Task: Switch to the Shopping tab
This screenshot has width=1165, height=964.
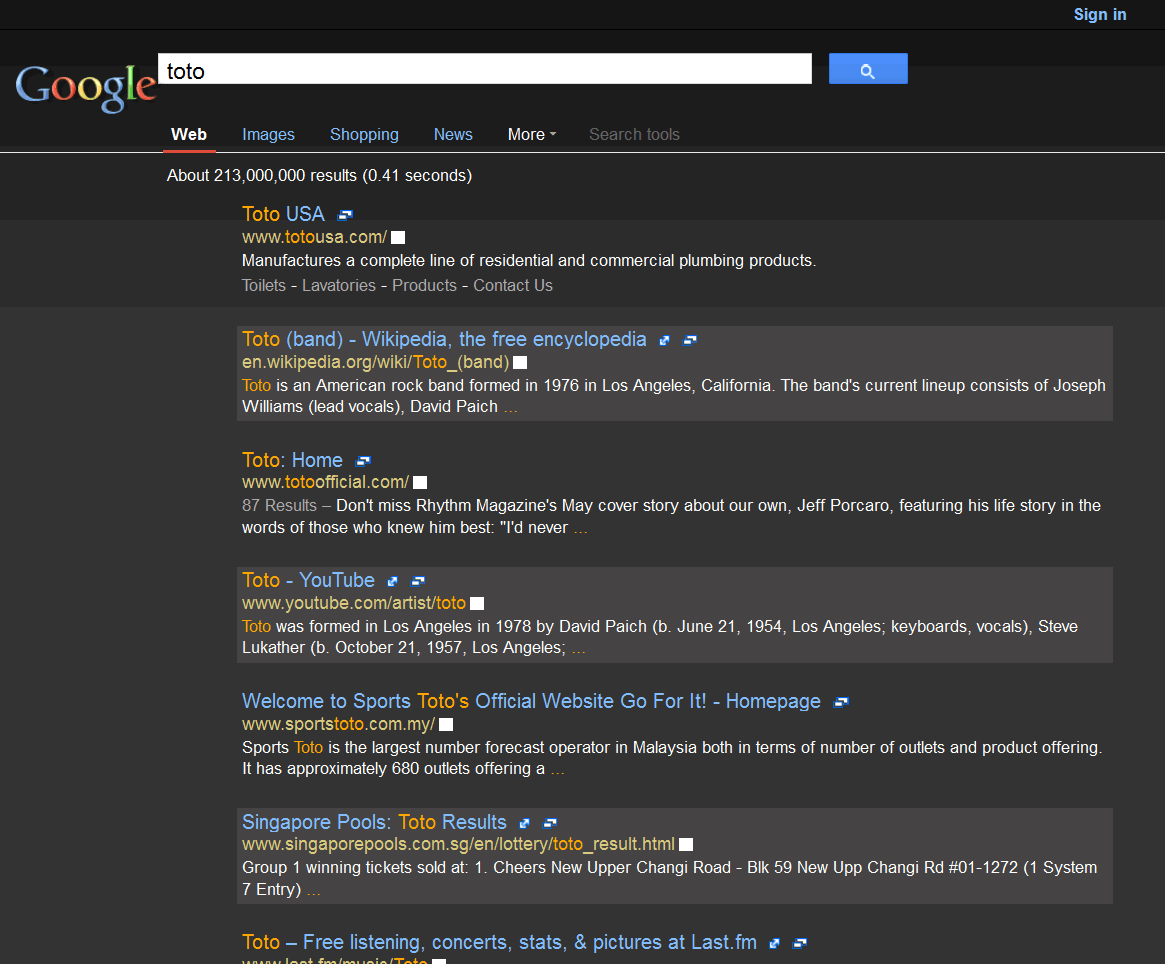Action: [x=364, y=134]
